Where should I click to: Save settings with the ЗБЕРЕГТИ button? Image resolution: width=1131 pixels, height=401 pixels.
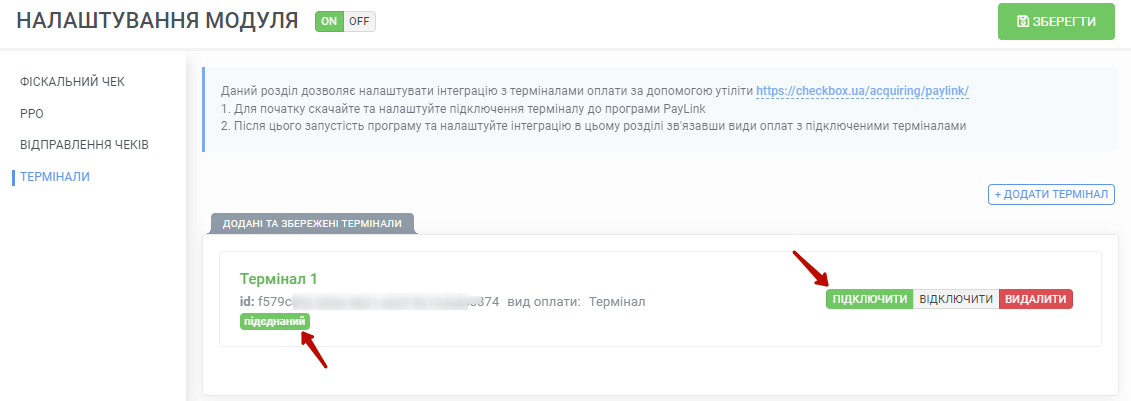click(1056, 22)
